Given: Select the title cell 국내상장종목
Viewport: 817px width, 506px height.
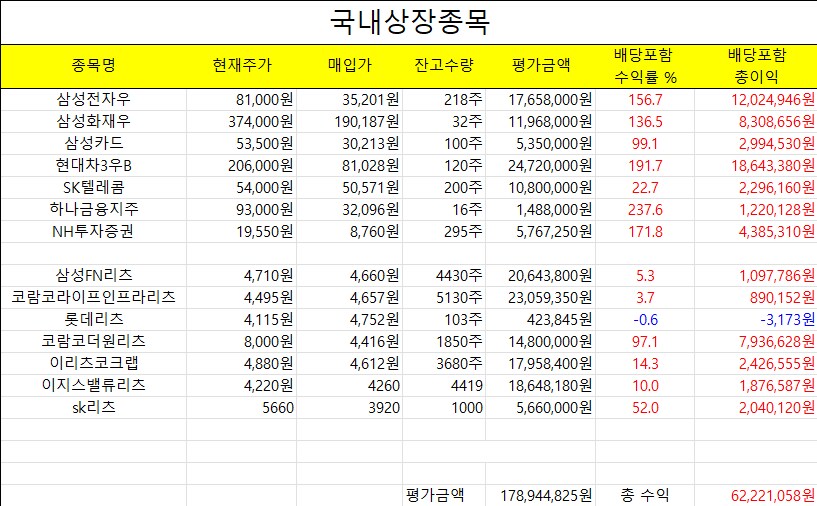Looking at the screenshot, I should 409,22.
